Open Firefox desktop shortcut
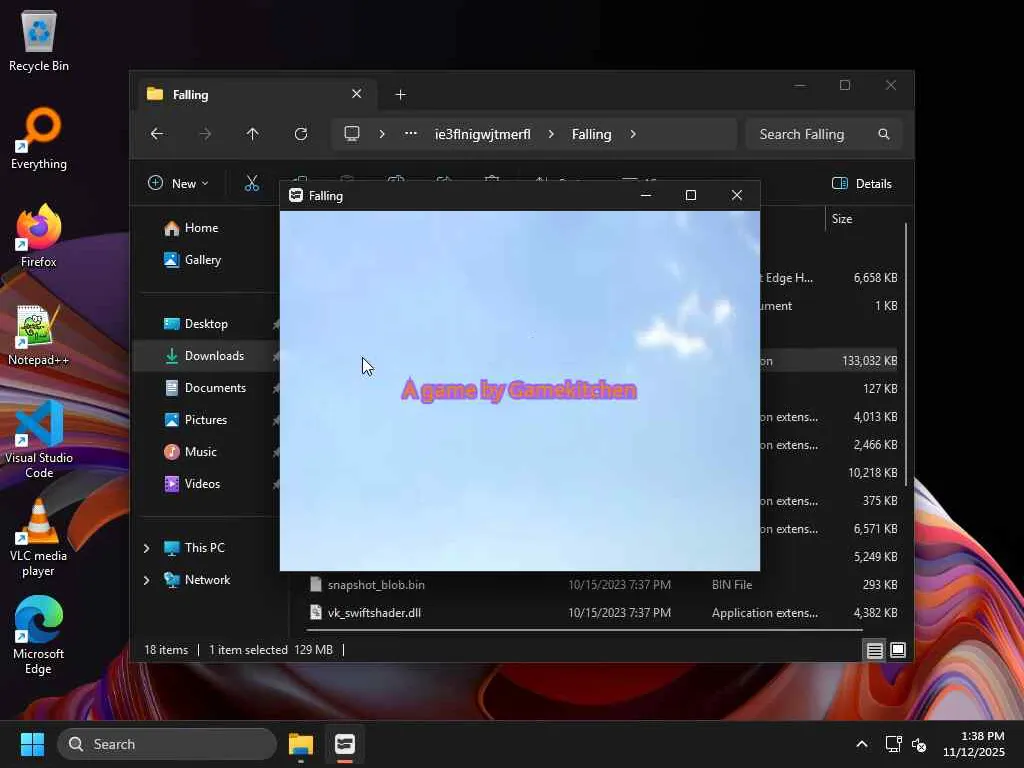 tap(39, 236)
